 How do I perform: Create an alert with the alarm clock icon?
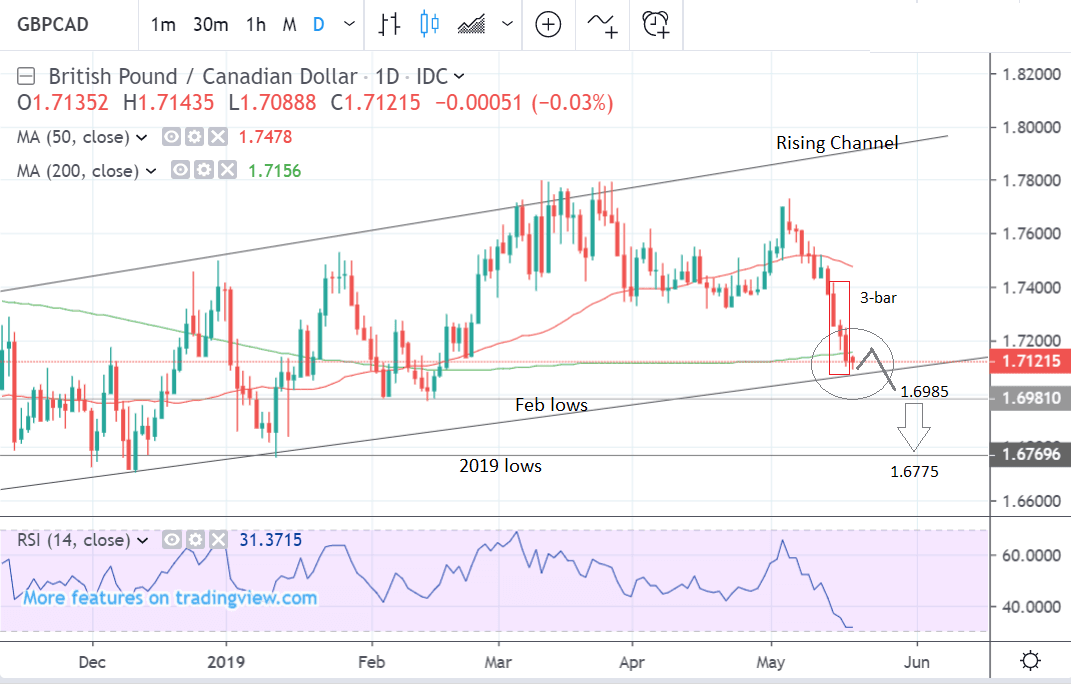[x=657, y=24]
